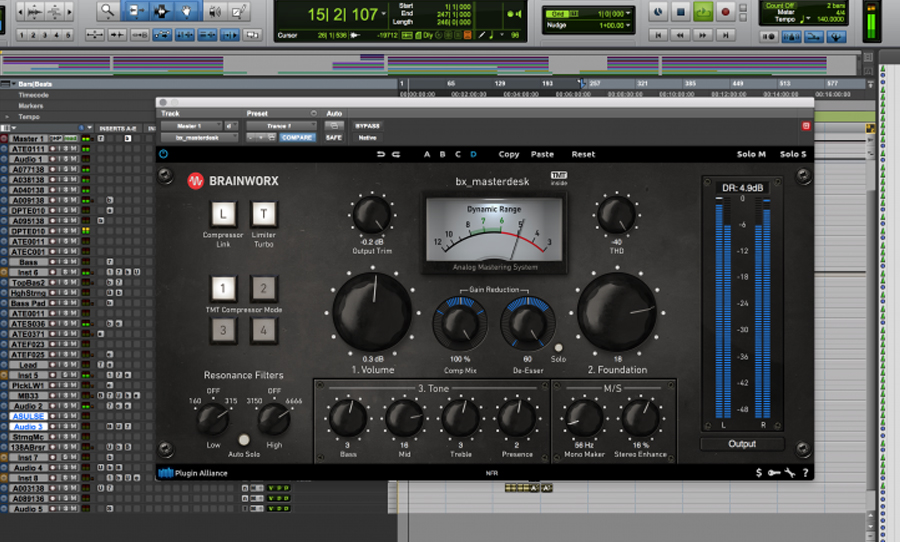900x542 pixels.
Task: Click the wrench settings icon
Action: (789, 472)
